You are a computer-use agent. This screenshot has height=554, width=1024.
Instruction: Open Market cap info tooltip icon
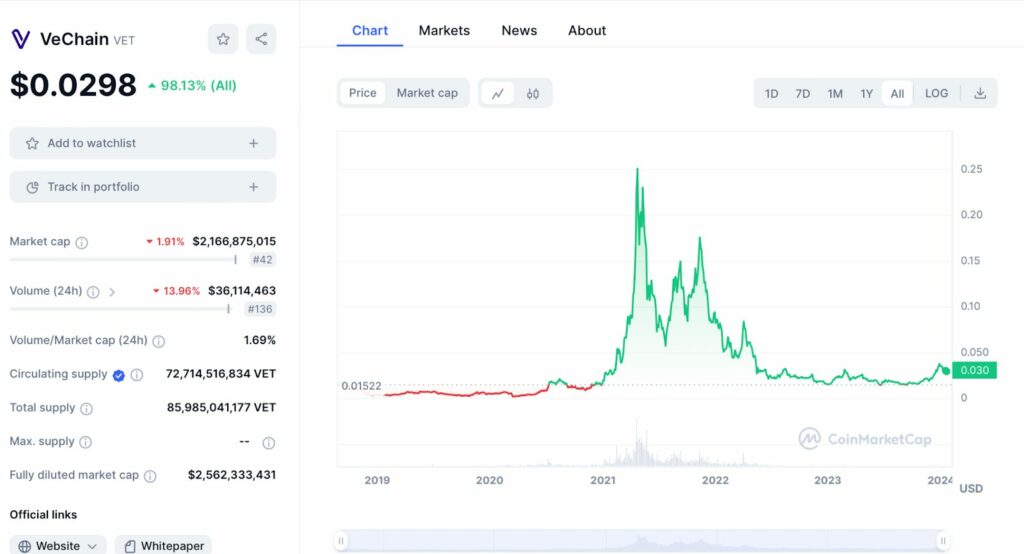(82, 242)
